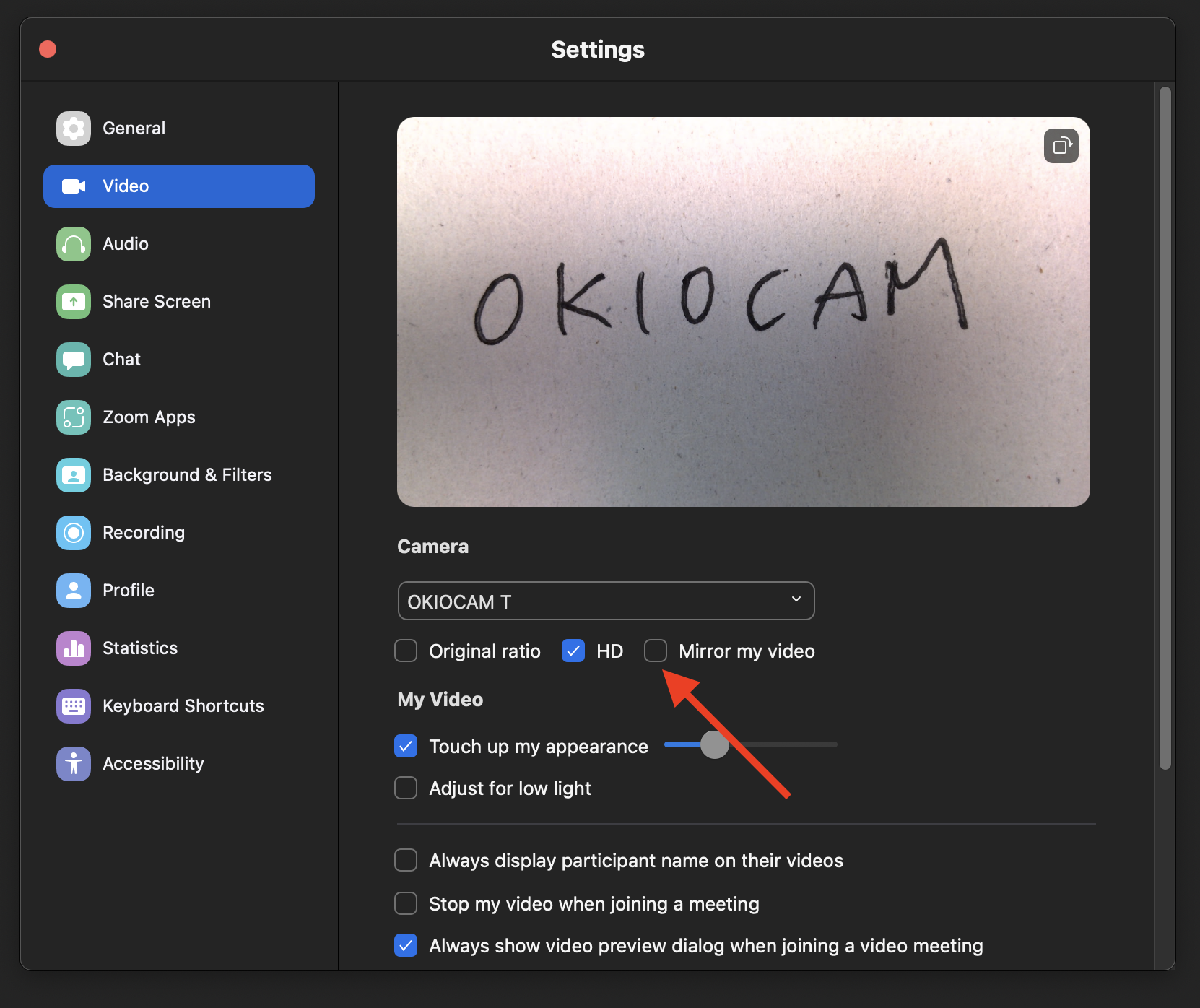Image resolution: width=1200 pixels, height=1008 pixels.
Task: Enable Adjust for low light
Action: tap(406, 788)
